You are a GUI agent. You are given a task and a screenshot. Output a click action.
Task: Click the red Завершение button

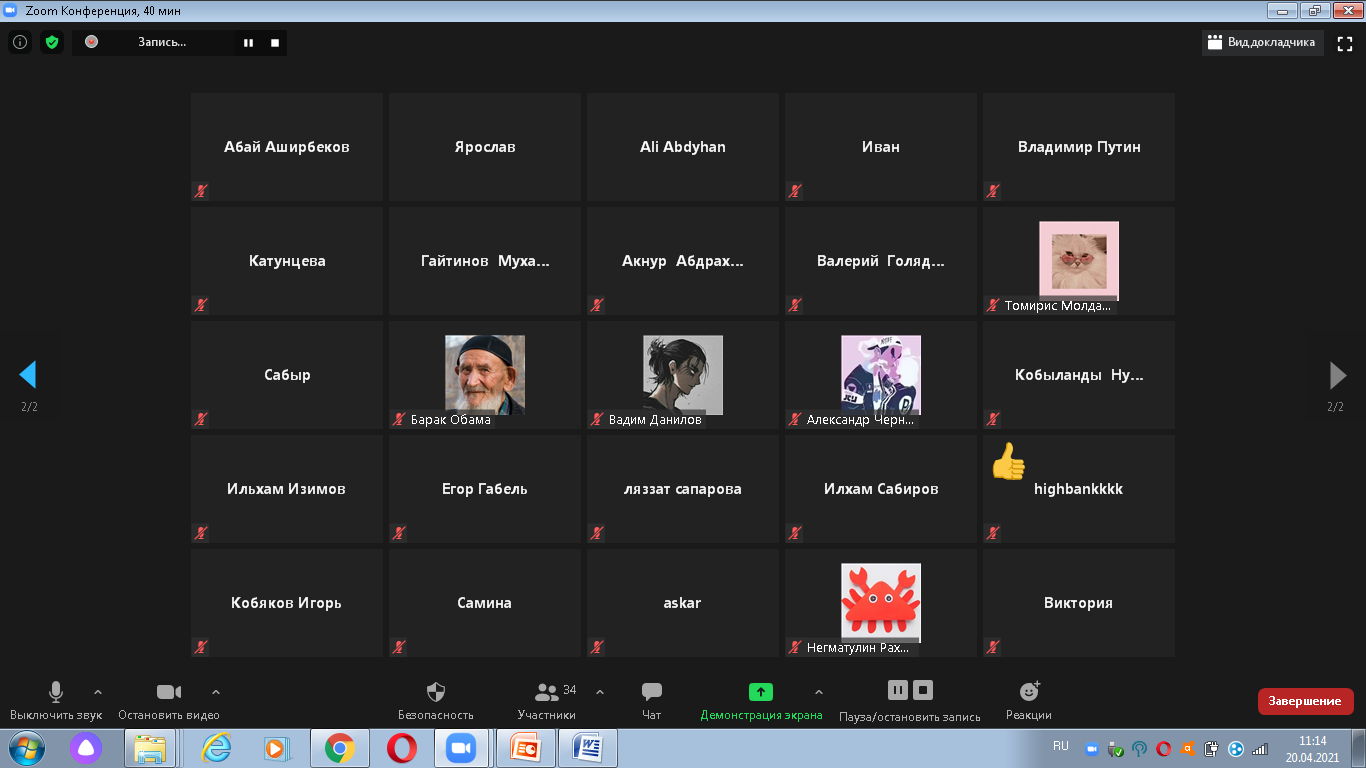pos(1305,701)
